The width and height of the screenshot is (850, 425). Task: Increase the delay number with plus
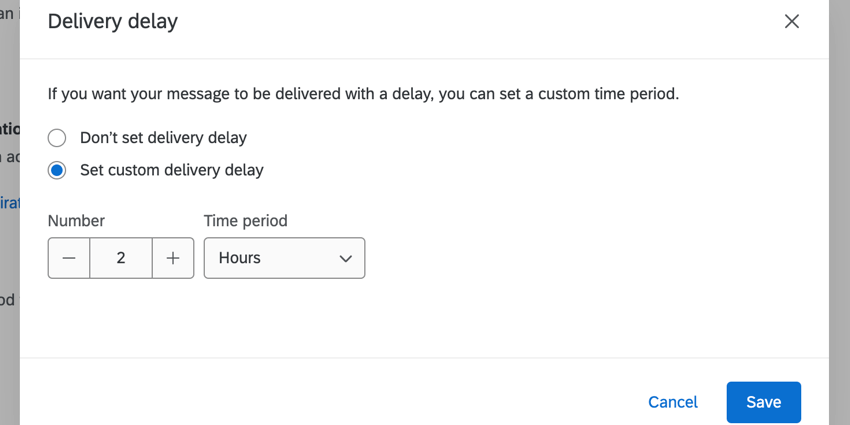coord(173,258)
